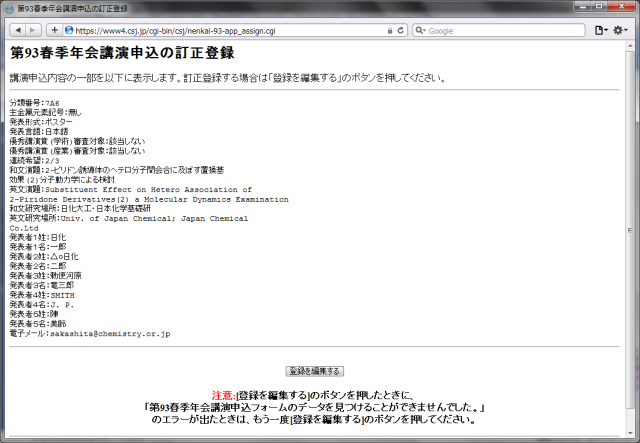
Task: Click the globe site icon beside URL
Action: pos(70,30)
